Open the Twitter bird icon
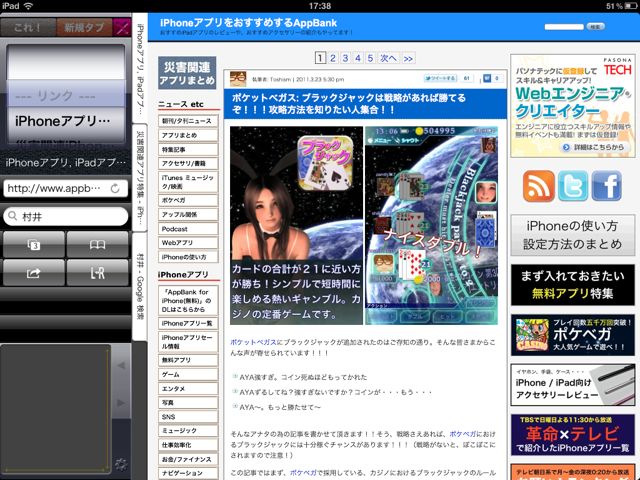The width and height of the screenshot is (640, 480). 573,186
